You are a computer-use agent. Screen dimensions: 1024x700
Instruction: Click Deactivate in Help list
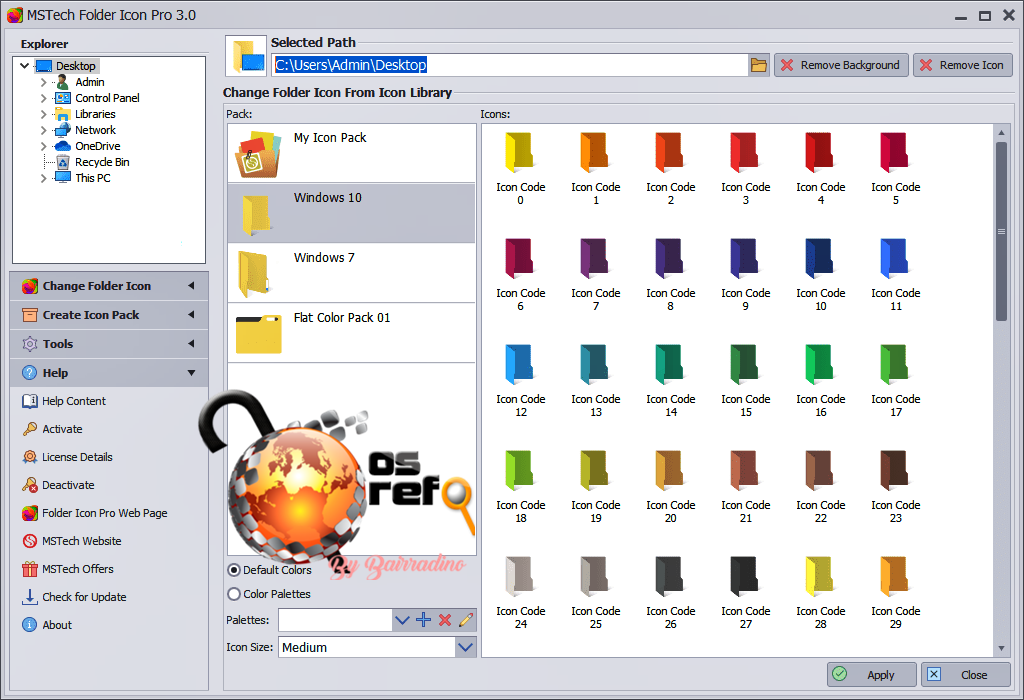(58, 485)
